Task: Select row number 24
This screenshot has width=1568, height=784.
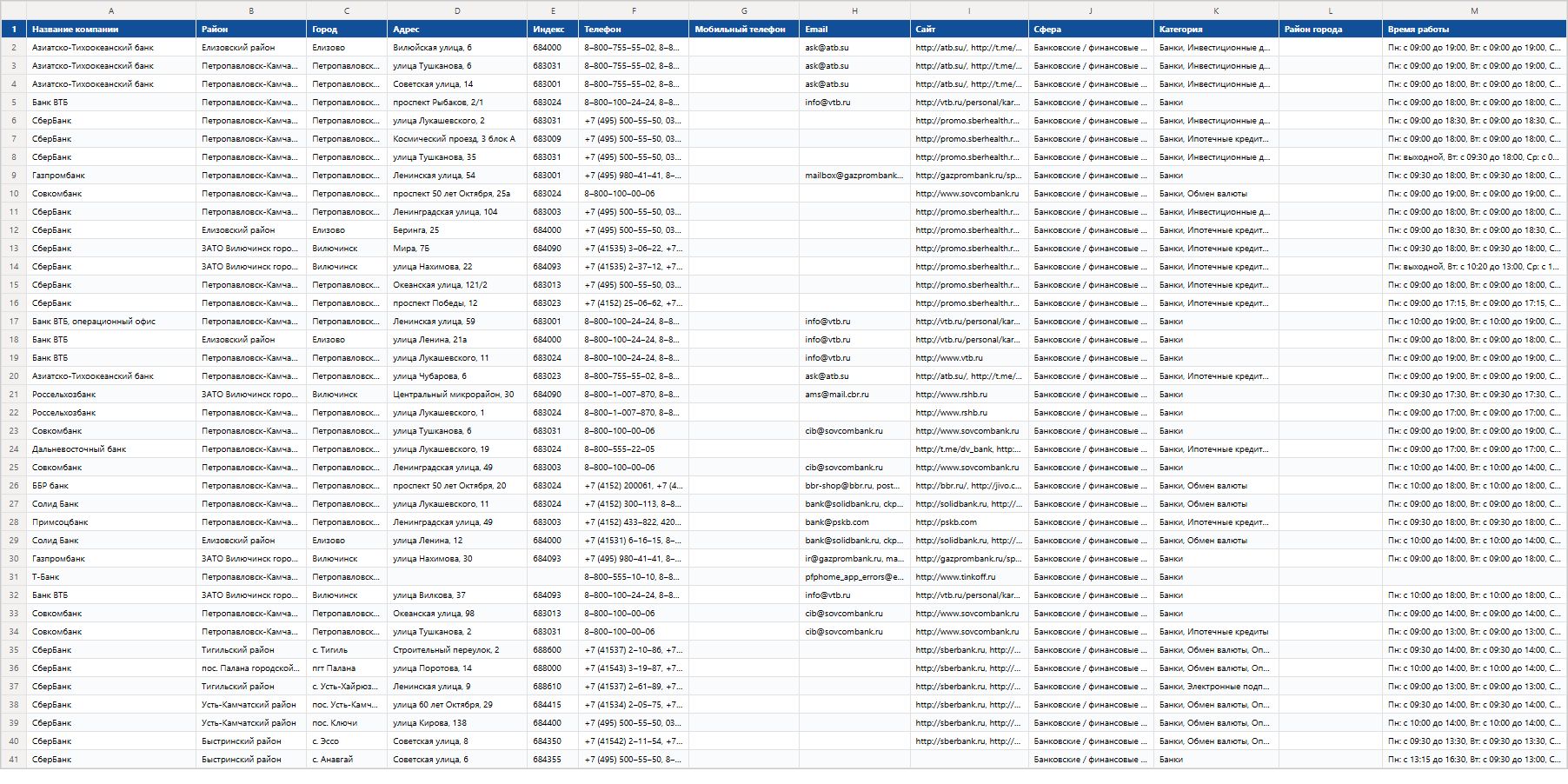Action: point(13,449)
